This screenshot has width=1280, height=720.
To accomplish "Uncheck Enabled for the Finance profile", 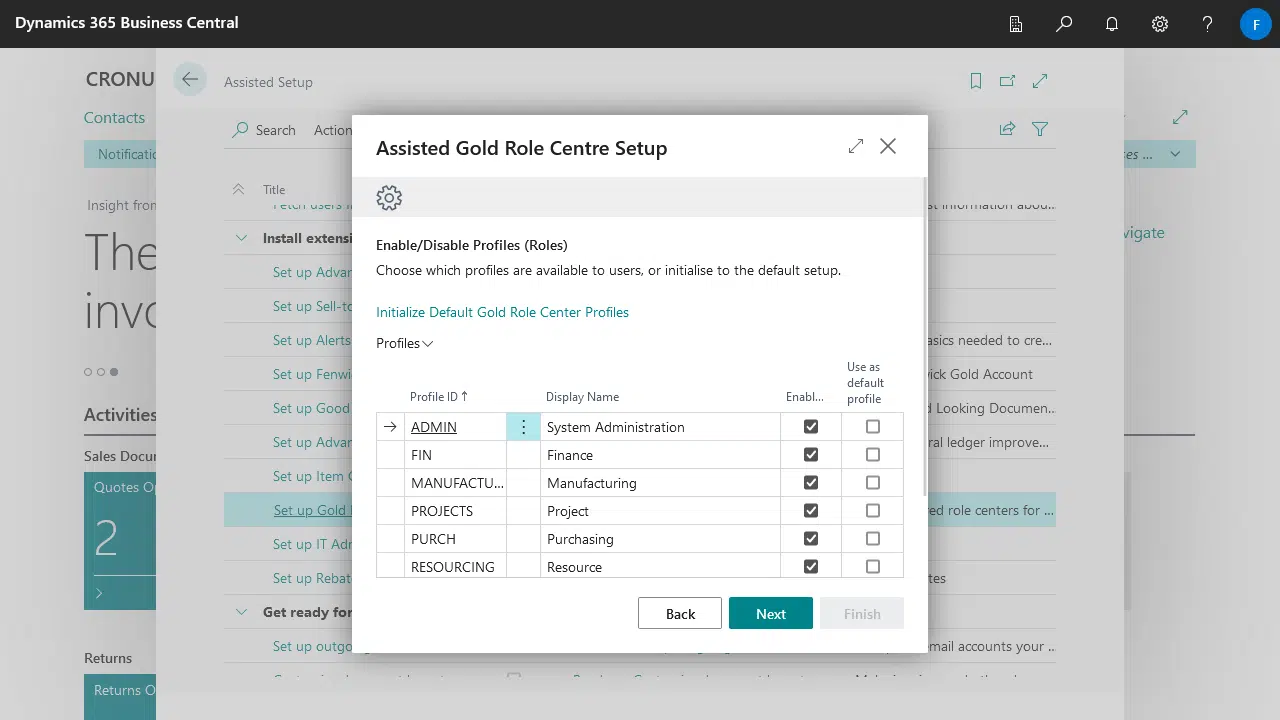I will click(x=811, y=455).
